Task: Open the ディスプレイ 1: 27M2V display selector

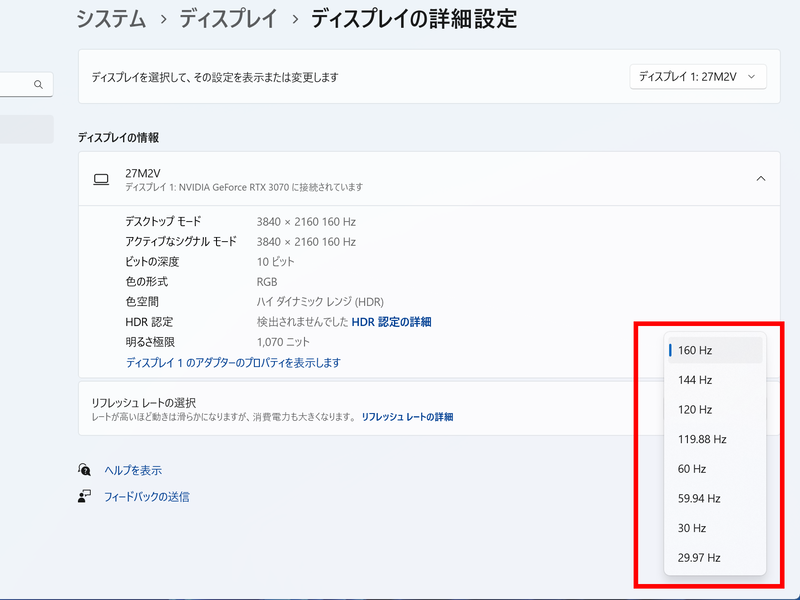Action: tap(697, 76)
